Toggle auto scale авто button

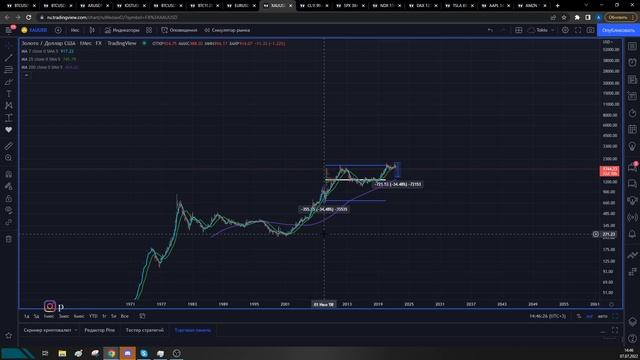click(602, 316)
